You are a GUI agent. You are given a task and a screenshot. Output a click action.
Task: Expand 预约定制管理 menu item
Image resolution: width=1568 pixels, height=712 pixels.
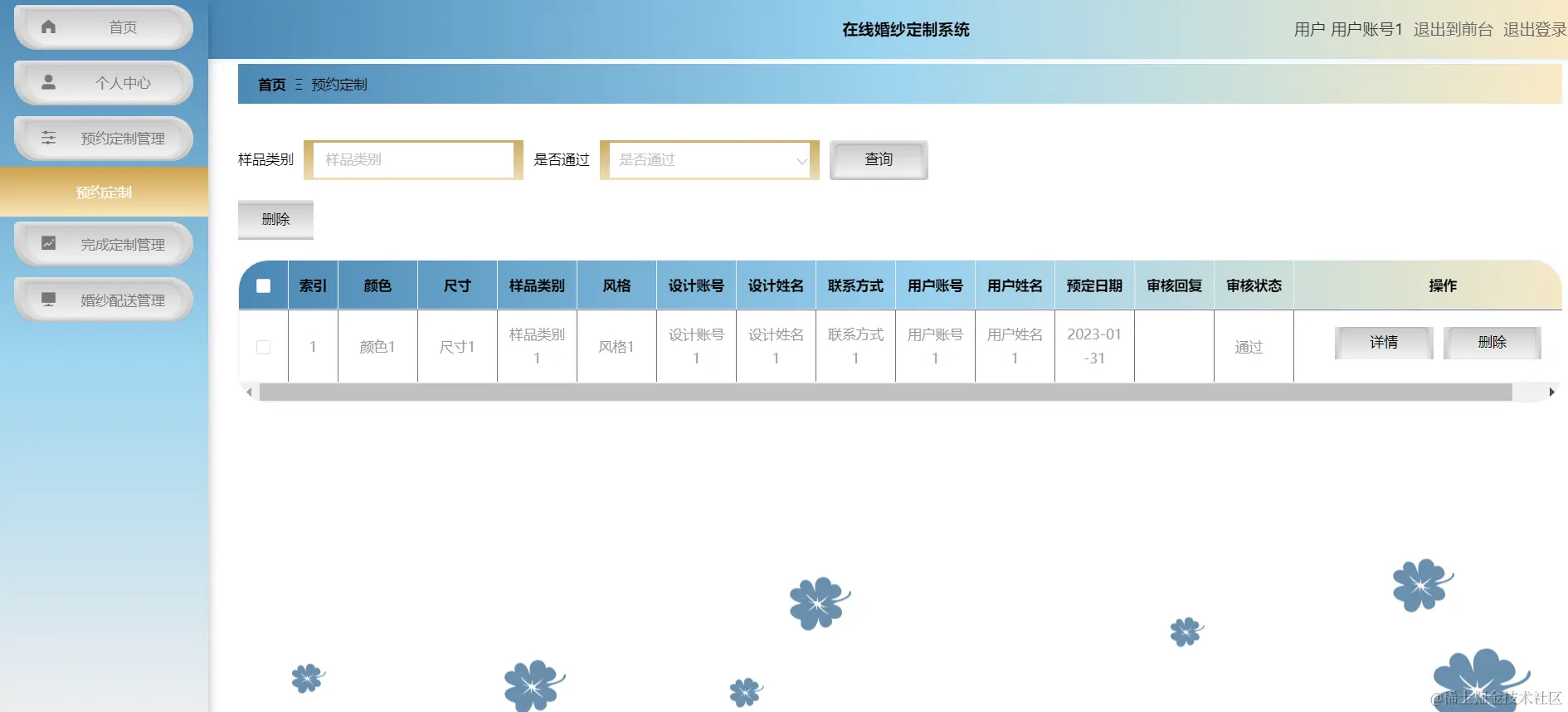pos(104,138)
